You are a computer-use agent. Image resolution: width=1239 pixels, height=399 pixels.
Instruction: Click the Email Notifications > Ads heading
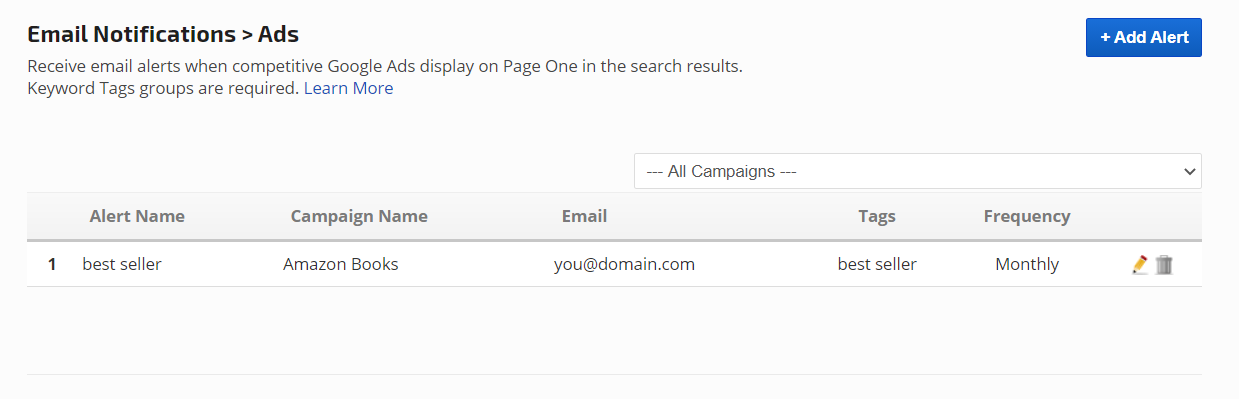pyautogui.click(x=163, y=34)
